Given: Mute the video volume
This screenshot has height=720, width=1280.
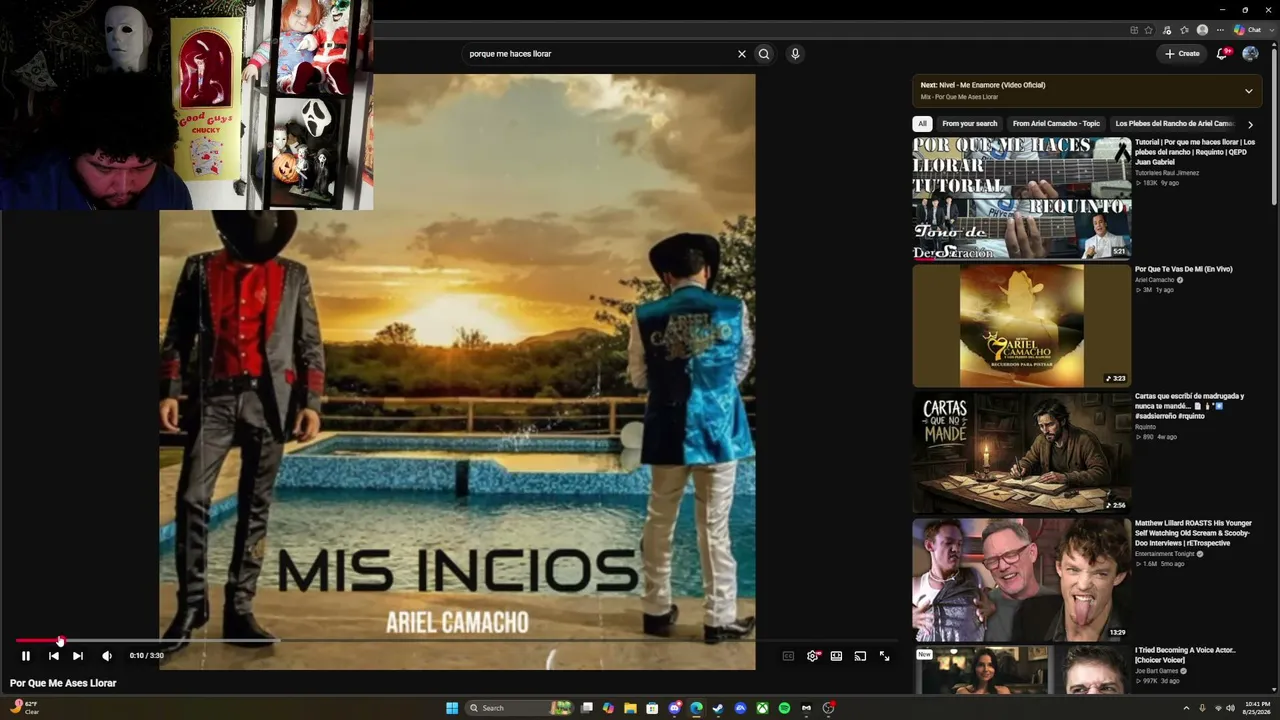Looking at the screenshot, I should point(107,656).
